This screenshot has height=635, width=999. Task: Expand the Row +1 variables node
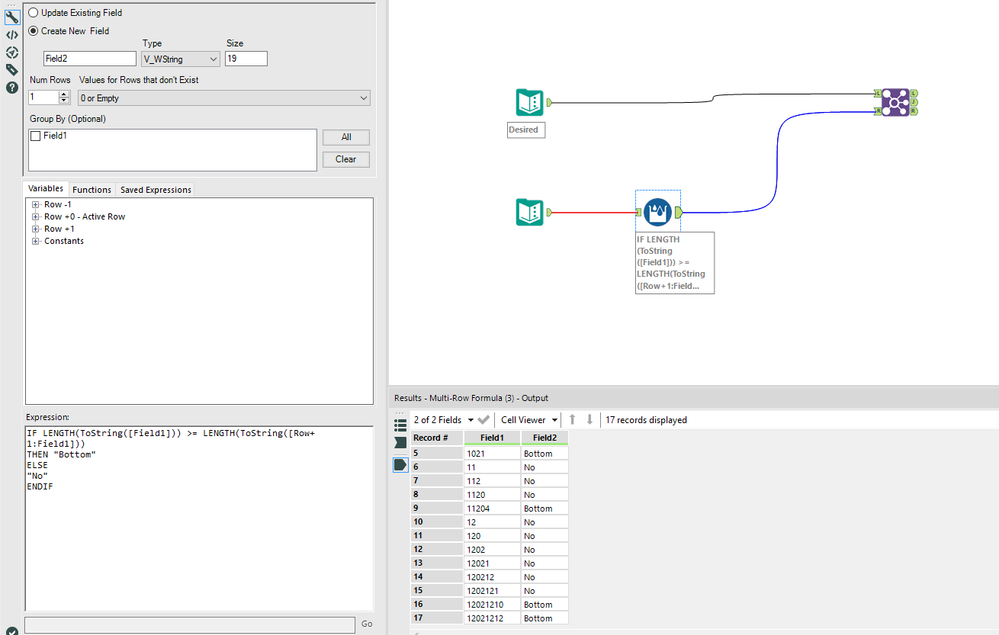[36, 229]
